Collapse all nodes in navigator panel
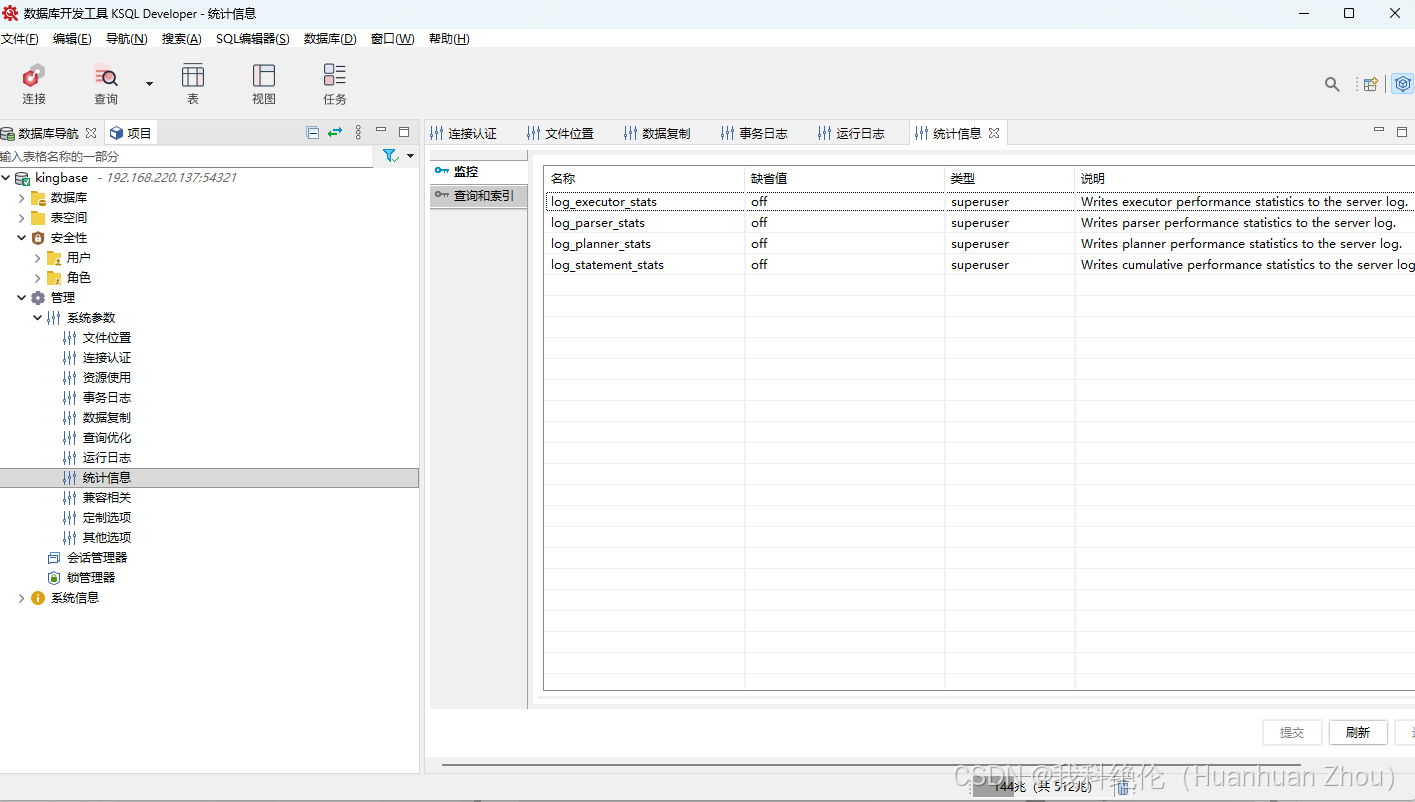The height and width of the screenshot is (802, 1415). (313, 132)
